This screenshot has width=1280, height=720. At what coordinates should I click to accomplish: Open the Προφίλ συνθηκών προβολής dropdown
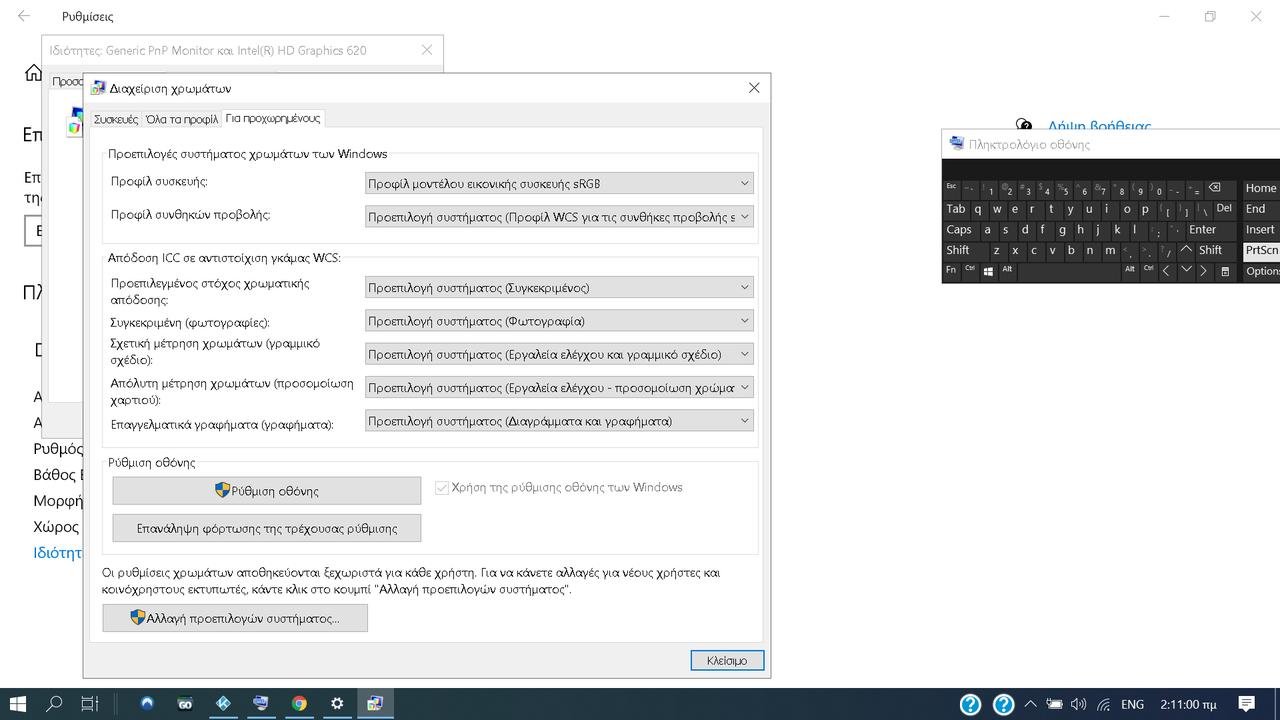[x=559, y=217]
